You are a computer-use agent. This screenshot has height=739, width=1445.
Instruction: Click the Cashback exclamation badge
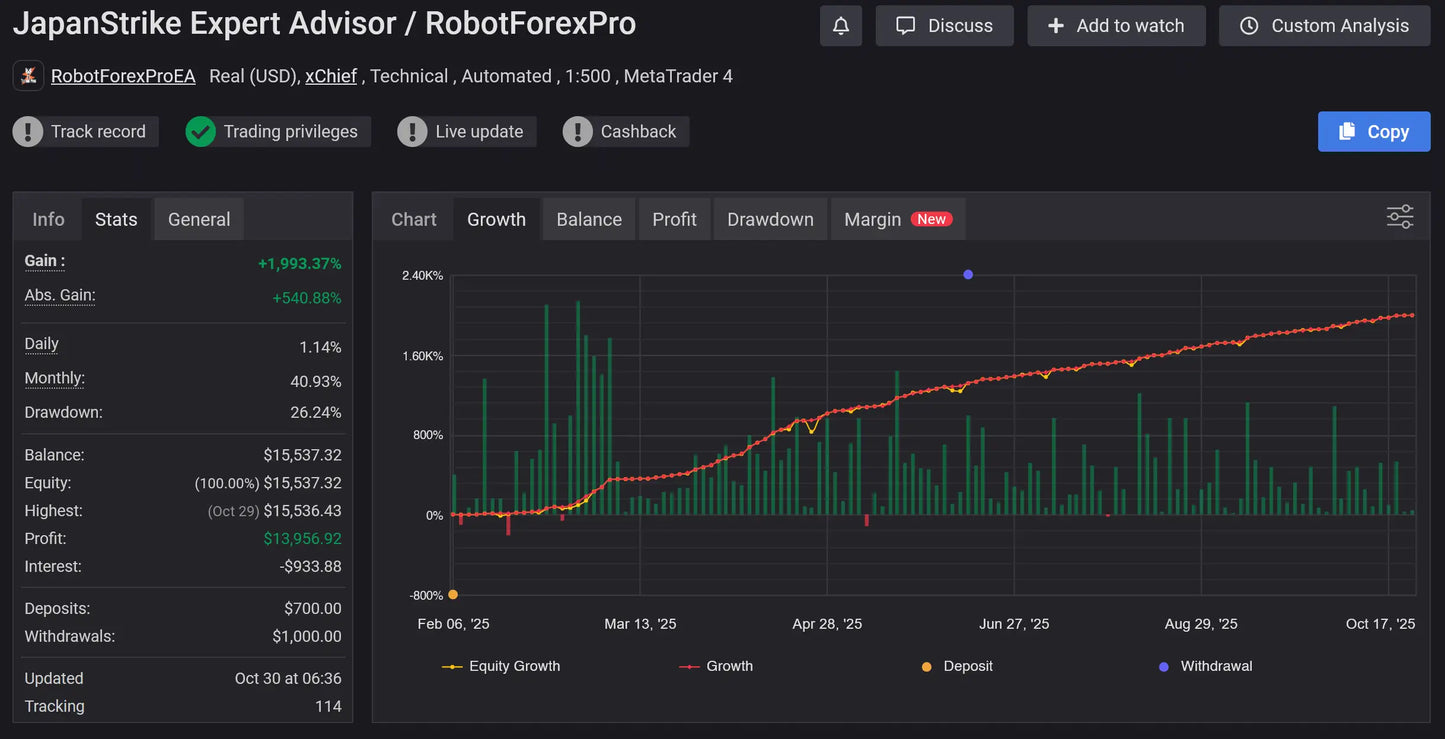[x=578, y=132]
